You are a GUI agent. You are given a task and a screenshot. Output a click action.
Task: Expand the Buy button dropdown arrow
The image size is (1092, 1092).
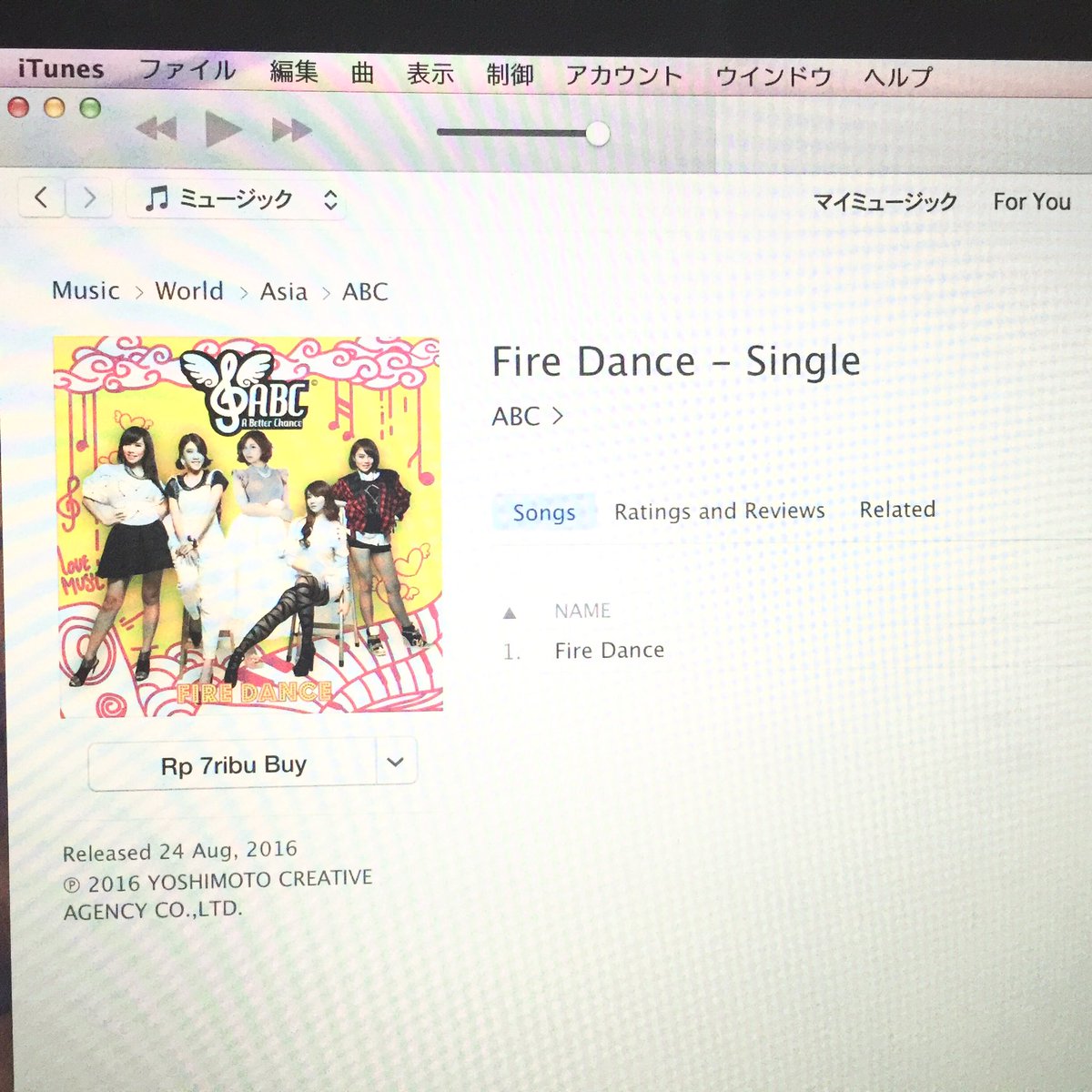click(396, 763)
